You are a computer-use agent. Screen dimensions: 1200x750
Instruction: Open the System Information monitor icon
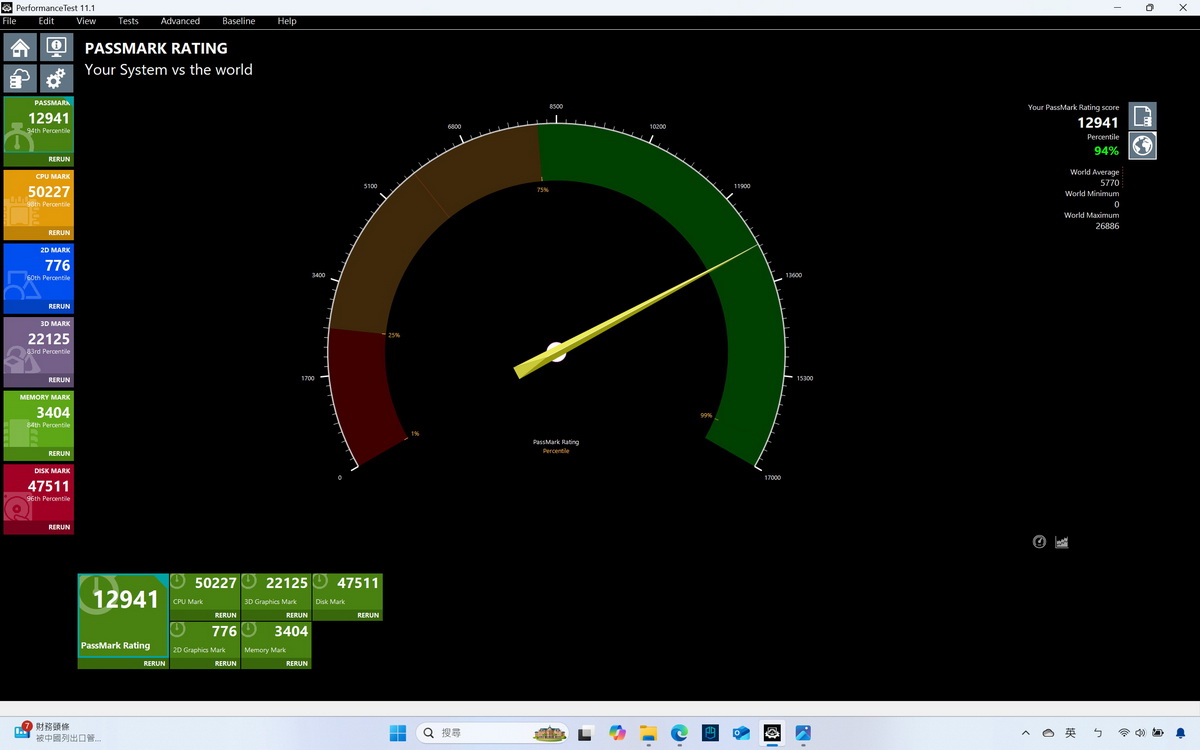pos(56,47)
